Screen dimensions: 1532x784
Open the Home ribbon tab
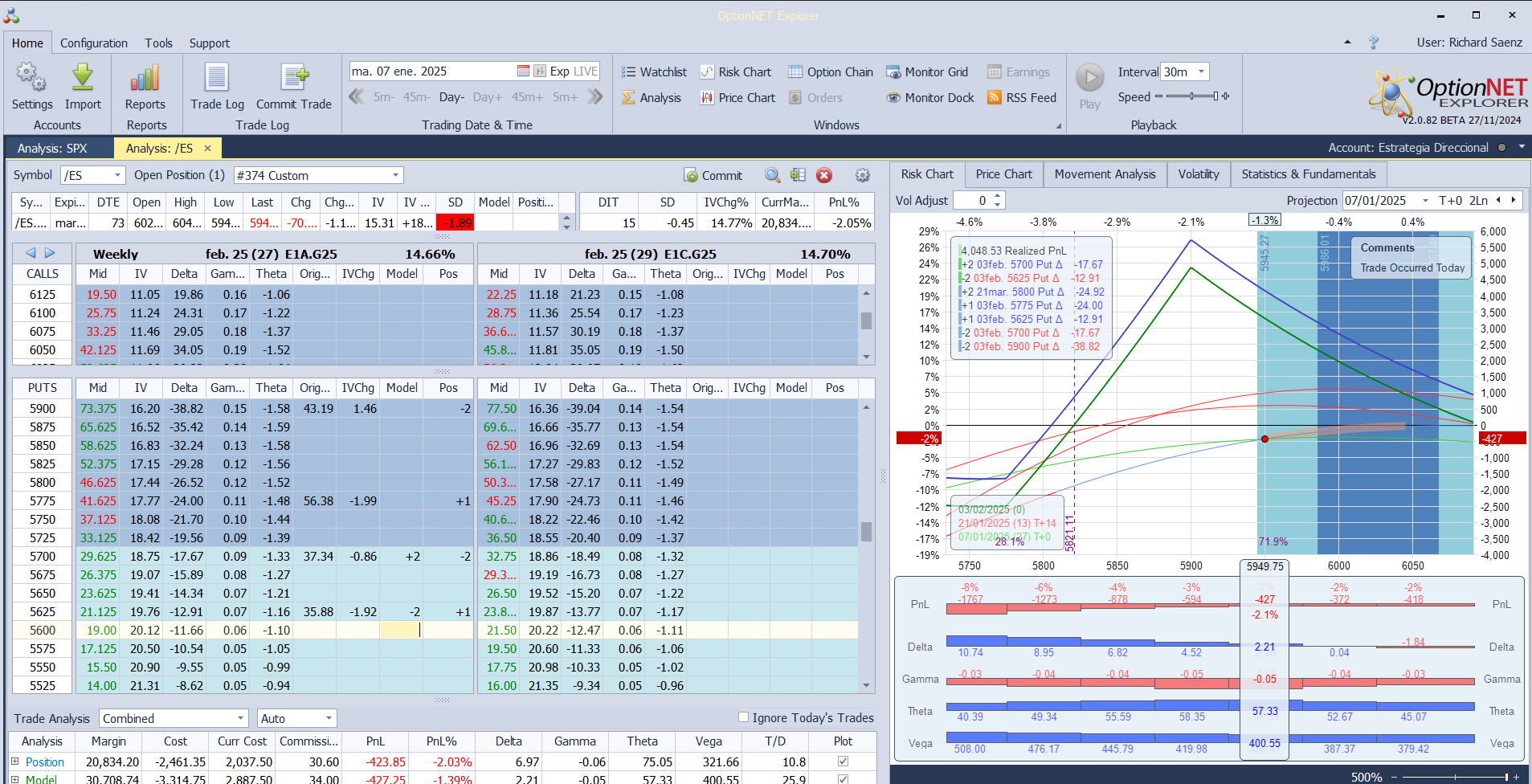pos(27,43)
